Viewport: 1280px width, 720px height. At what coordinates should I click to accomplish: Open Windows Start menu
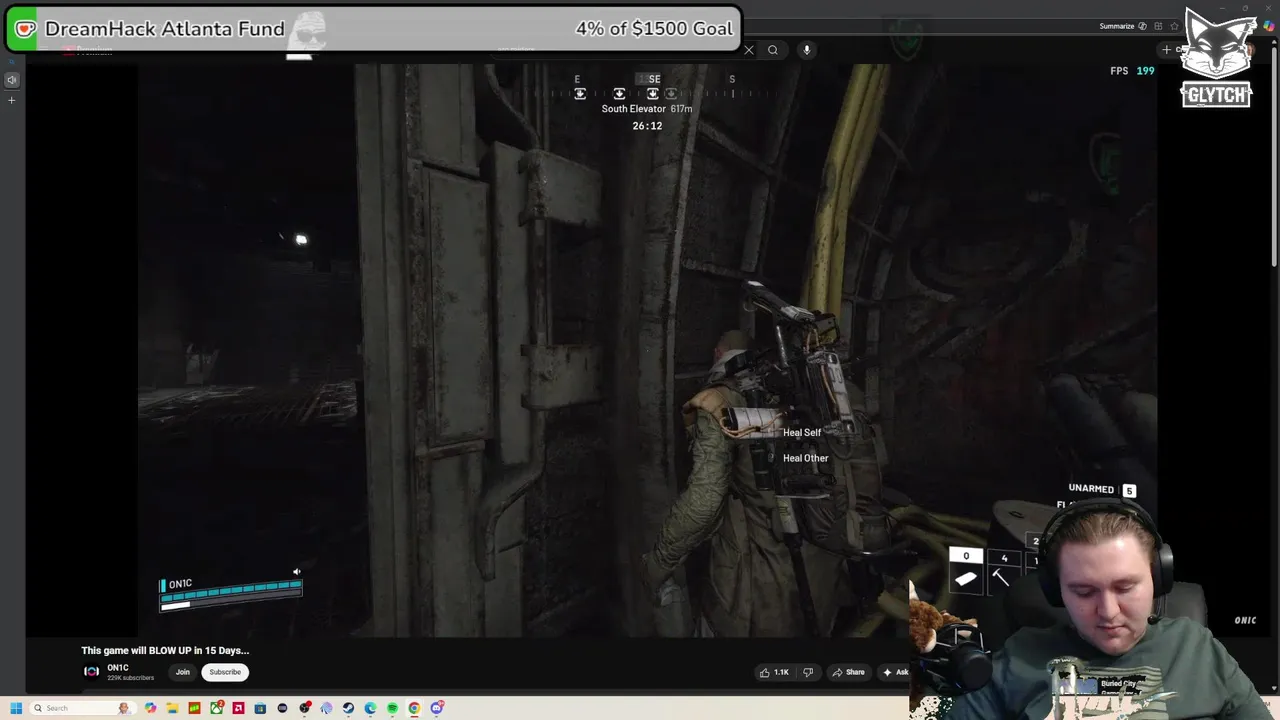16,708
